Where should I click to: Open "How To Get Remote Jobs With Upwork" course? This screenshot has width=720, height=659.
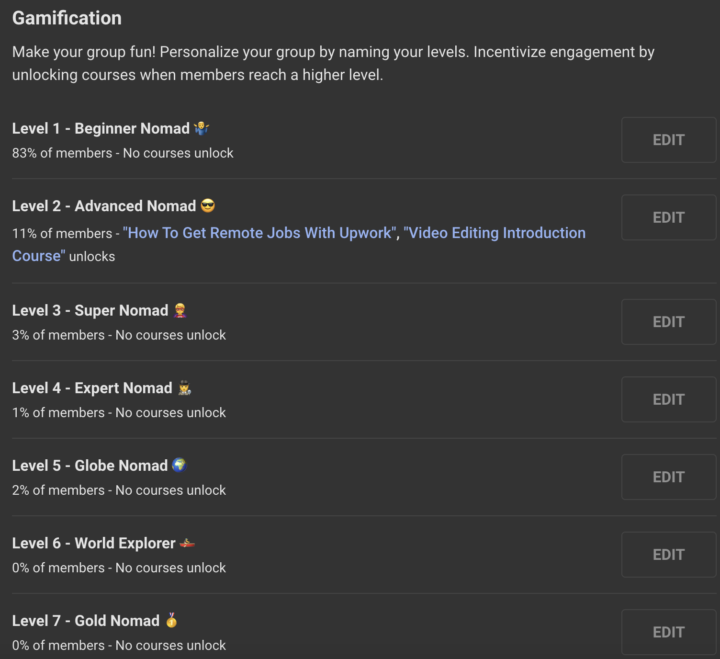click(260, 233)
